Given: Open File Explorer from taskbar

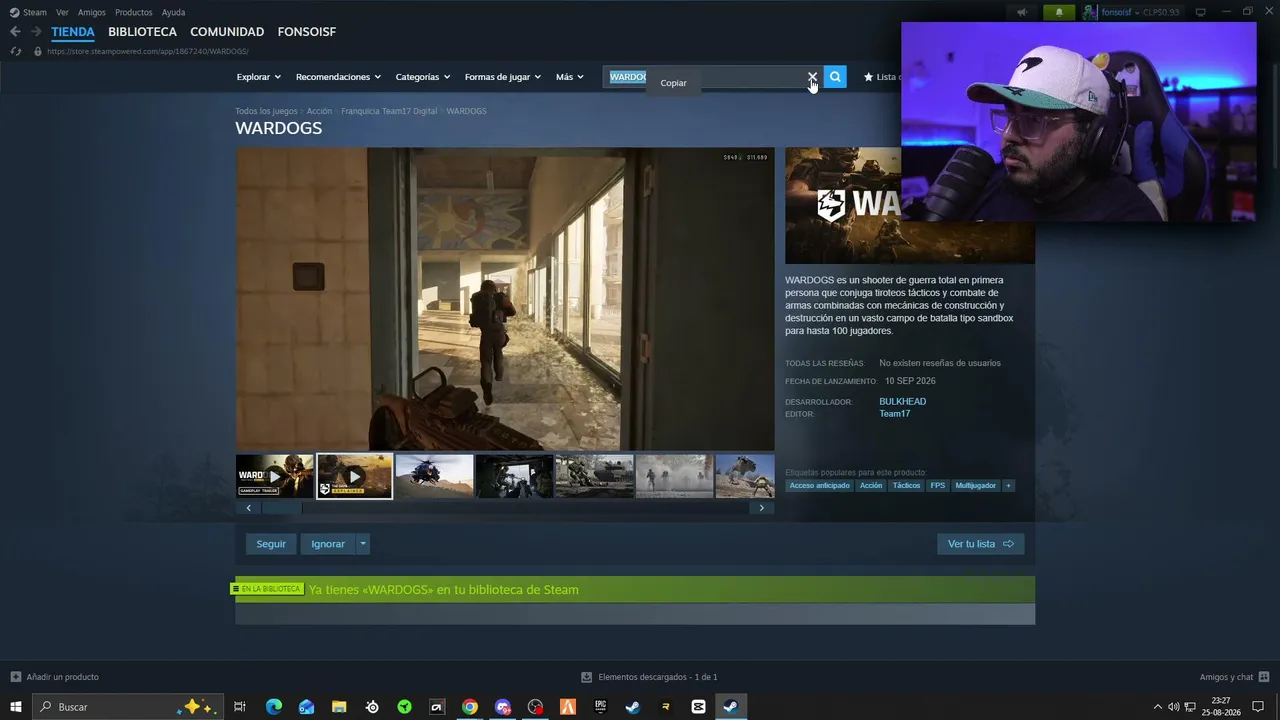Looking at the screenshot, I should tap(339, 707).
